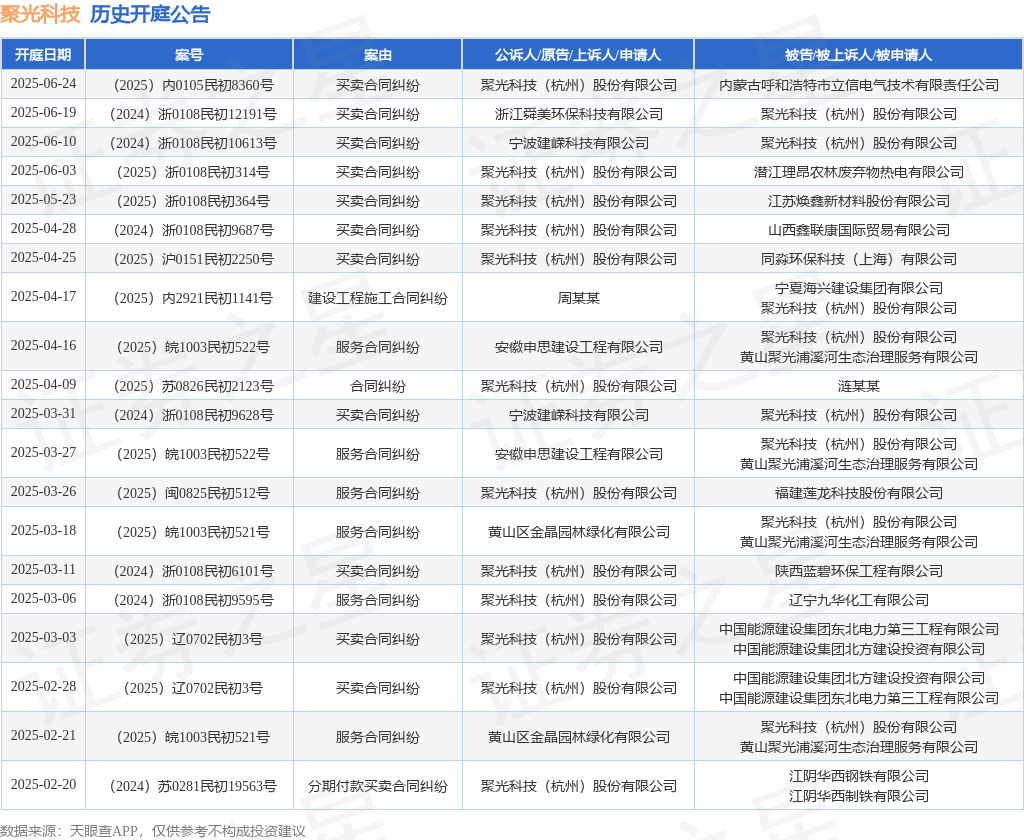Pick defendant 陕西蓝碧环保工程有限公司
Screen dimensions: 1024x840
point(859,572)
